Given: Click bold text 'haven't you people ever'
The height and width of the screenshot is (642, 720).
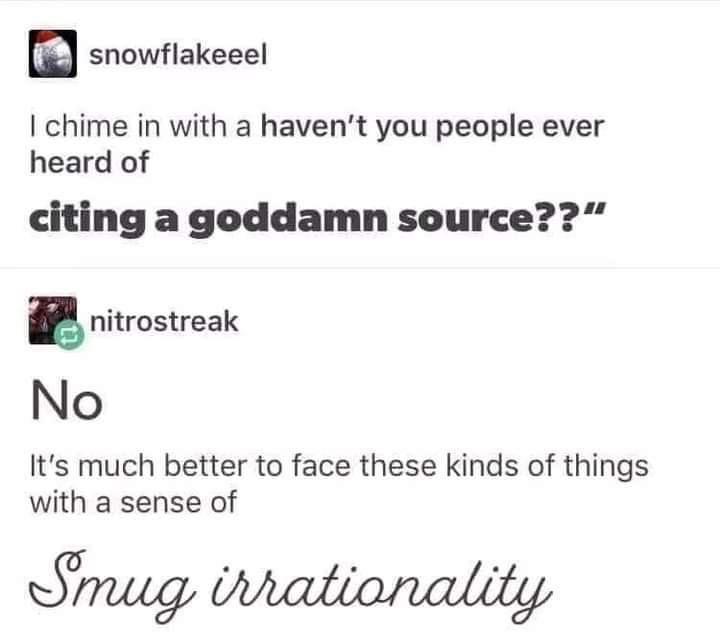Looking at the screenshot, I should (432, 128).
